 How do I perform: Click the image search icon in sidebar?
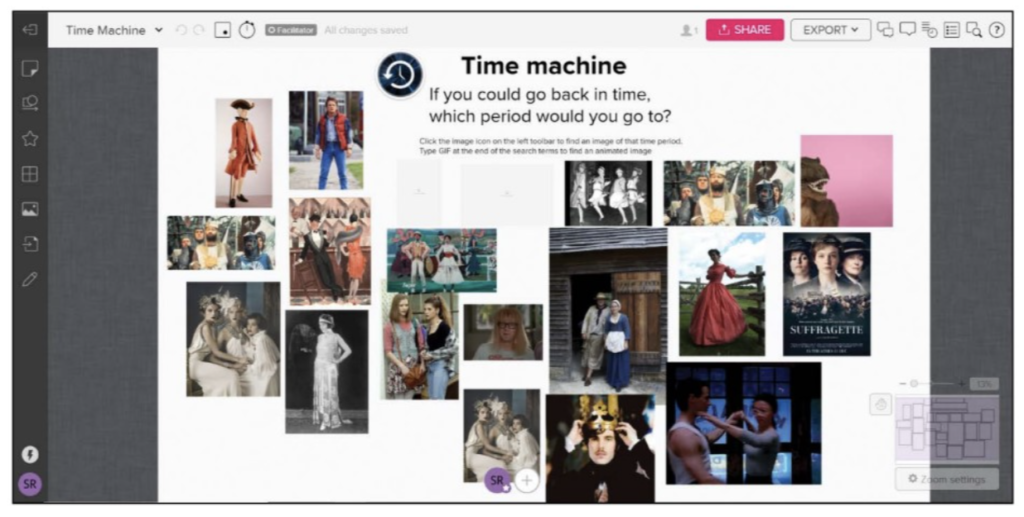click(30, 209)
